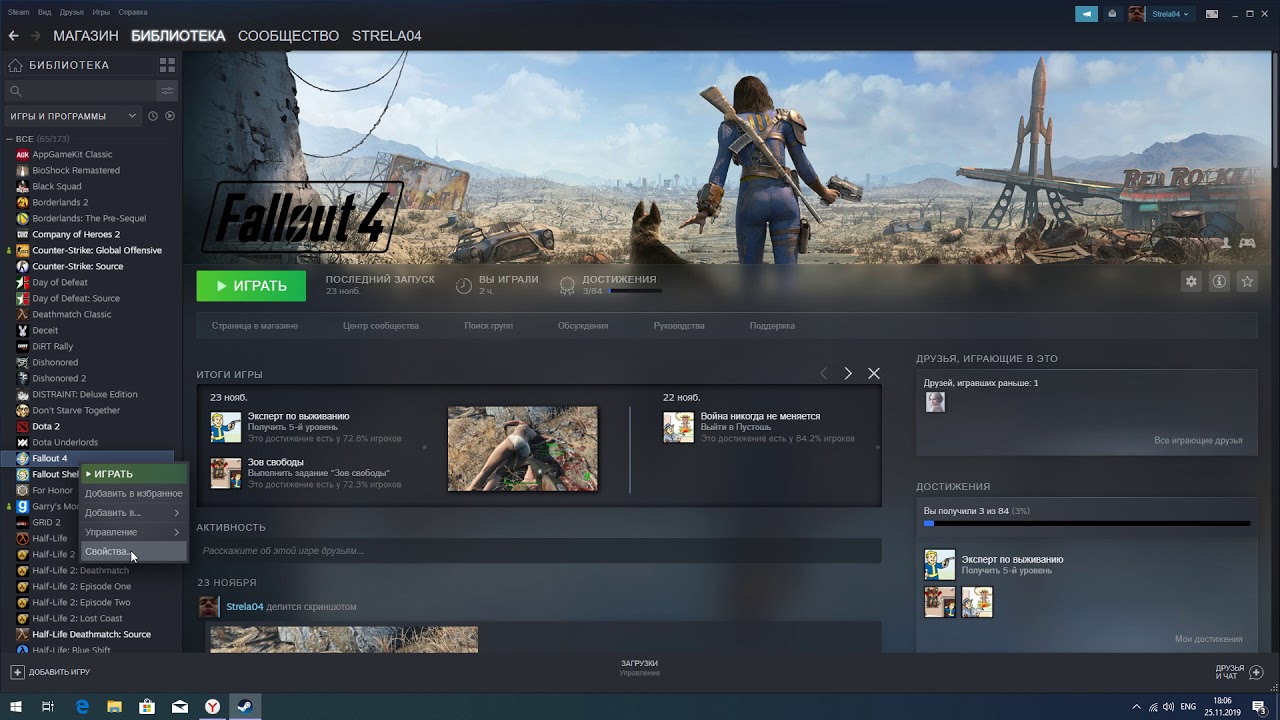1280x720 pixels.
Task: Select Counter-Strike: Global Offensive in list
Action: (97, 250)
